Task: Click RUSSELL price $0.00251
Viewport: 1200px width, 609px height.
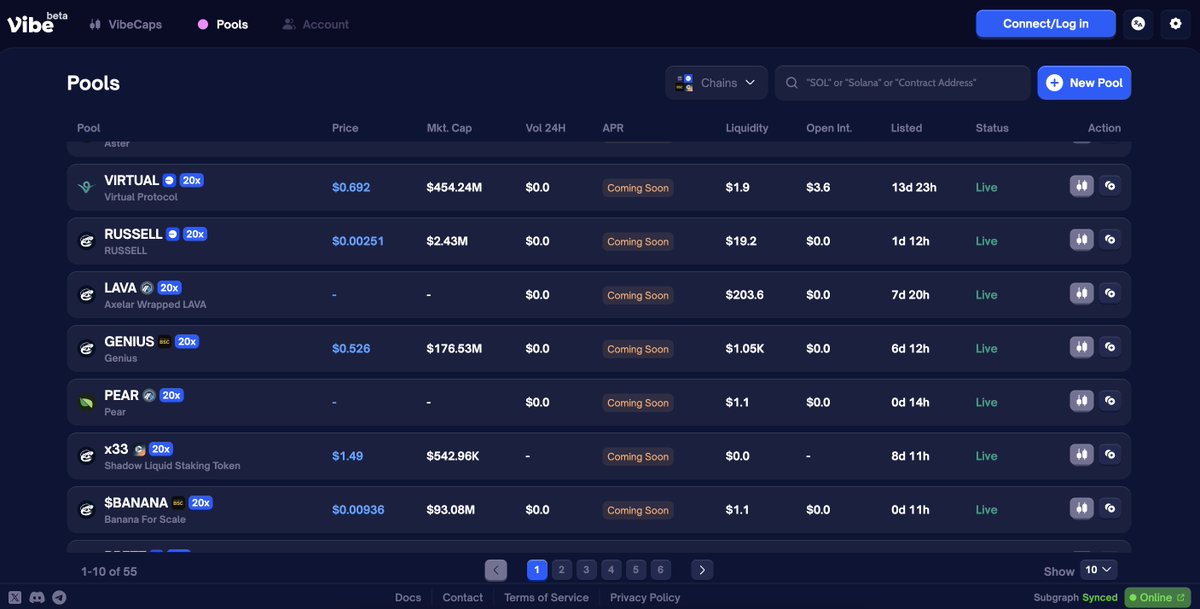Action: tap(358, 241)
